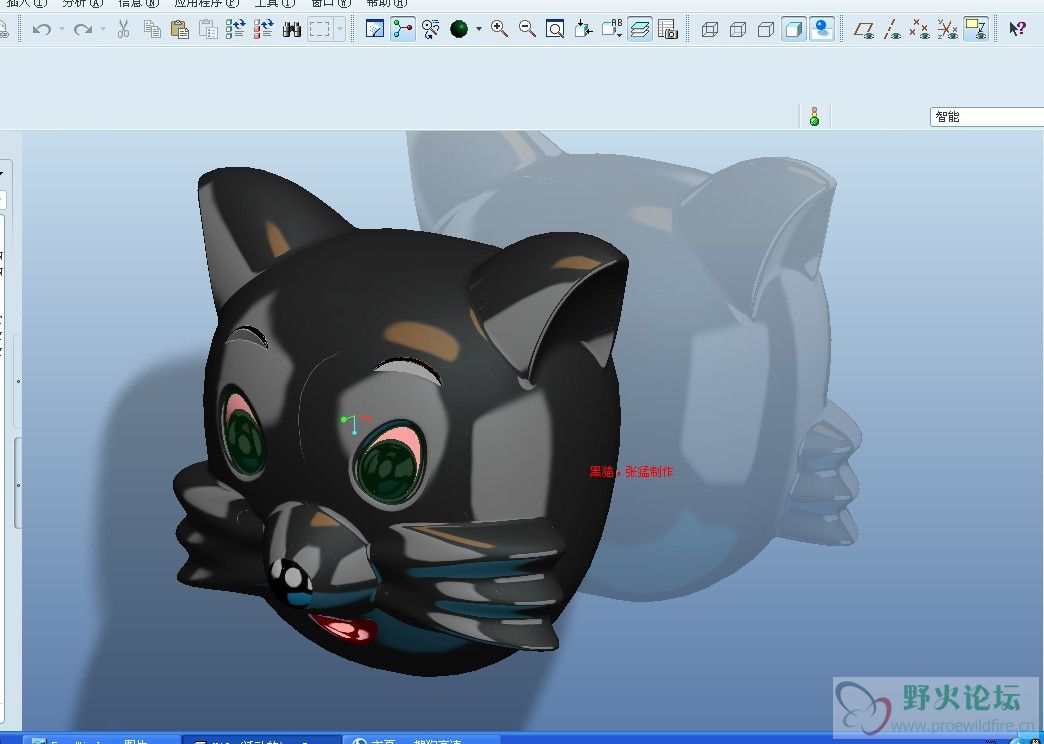Select Shading display style icon
1044x744 pixels.
click(x=794, y=29)
